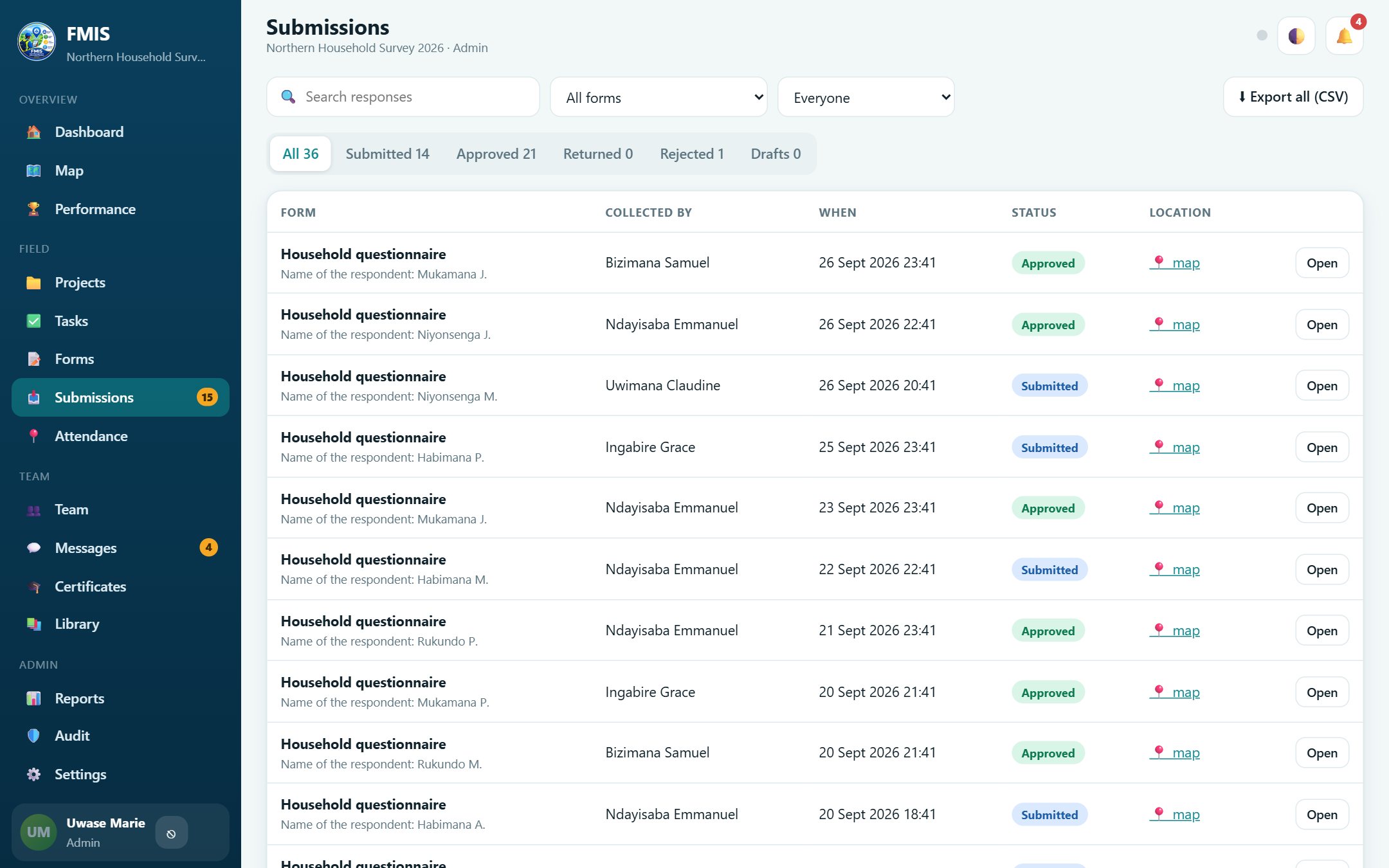The width and height of the screenshot is (1389, 868).
Task: Click 'Name of the respondent: Habimana A.'
Action: click(383, 824)
